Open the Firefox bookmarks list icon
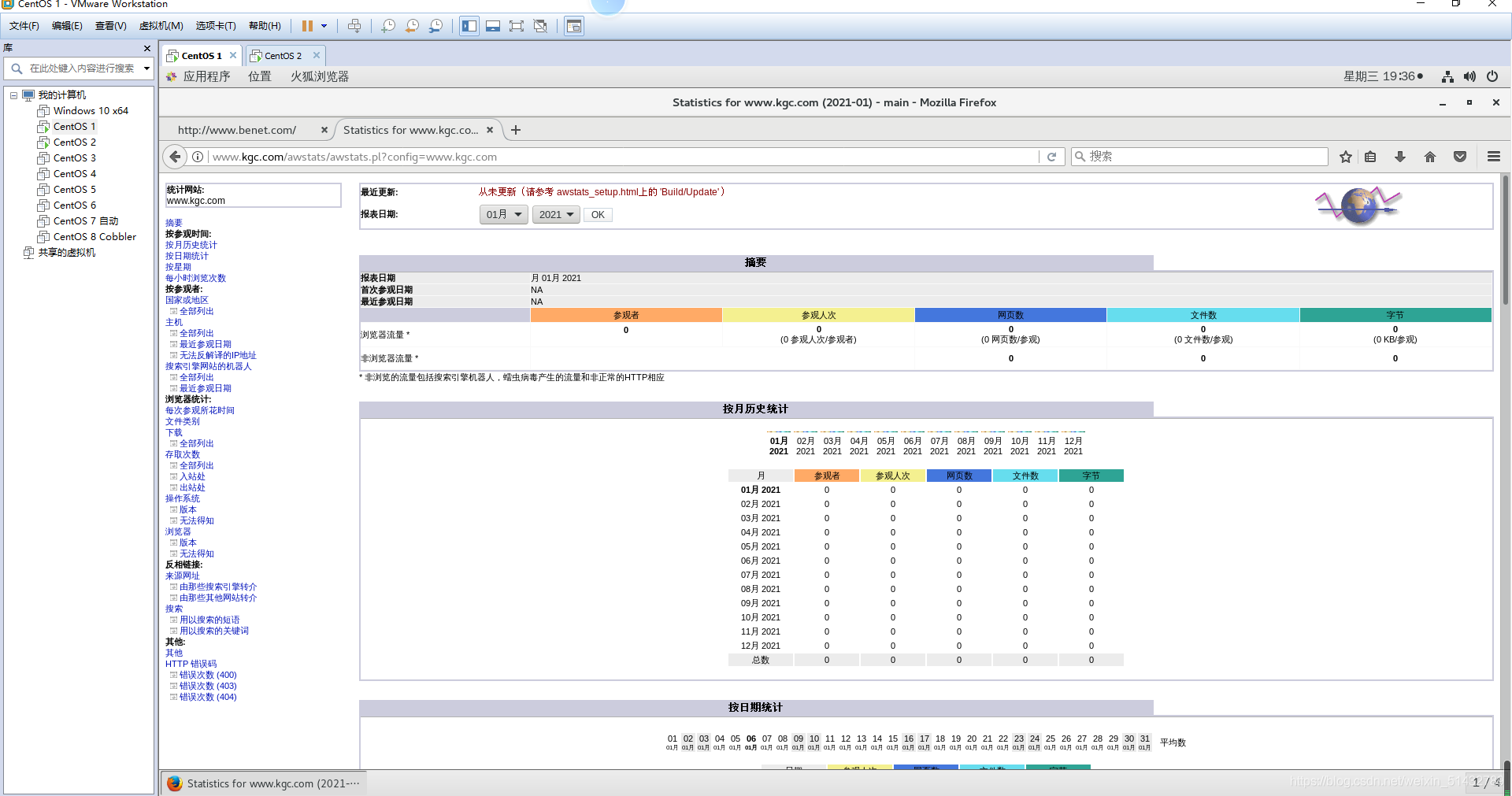The height and width of the screenshot is (796, 1512). (1370, 157)
